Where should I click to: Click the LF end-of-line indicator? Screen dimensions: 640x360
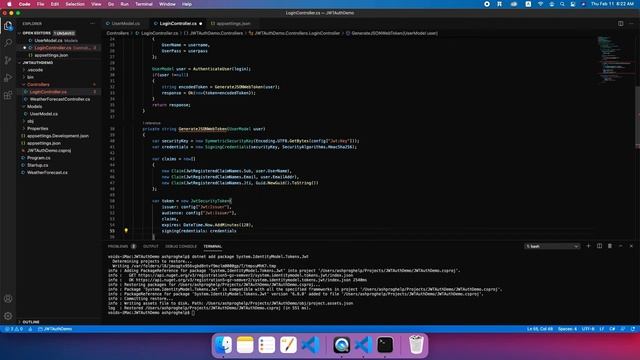[x=602, y=329]
